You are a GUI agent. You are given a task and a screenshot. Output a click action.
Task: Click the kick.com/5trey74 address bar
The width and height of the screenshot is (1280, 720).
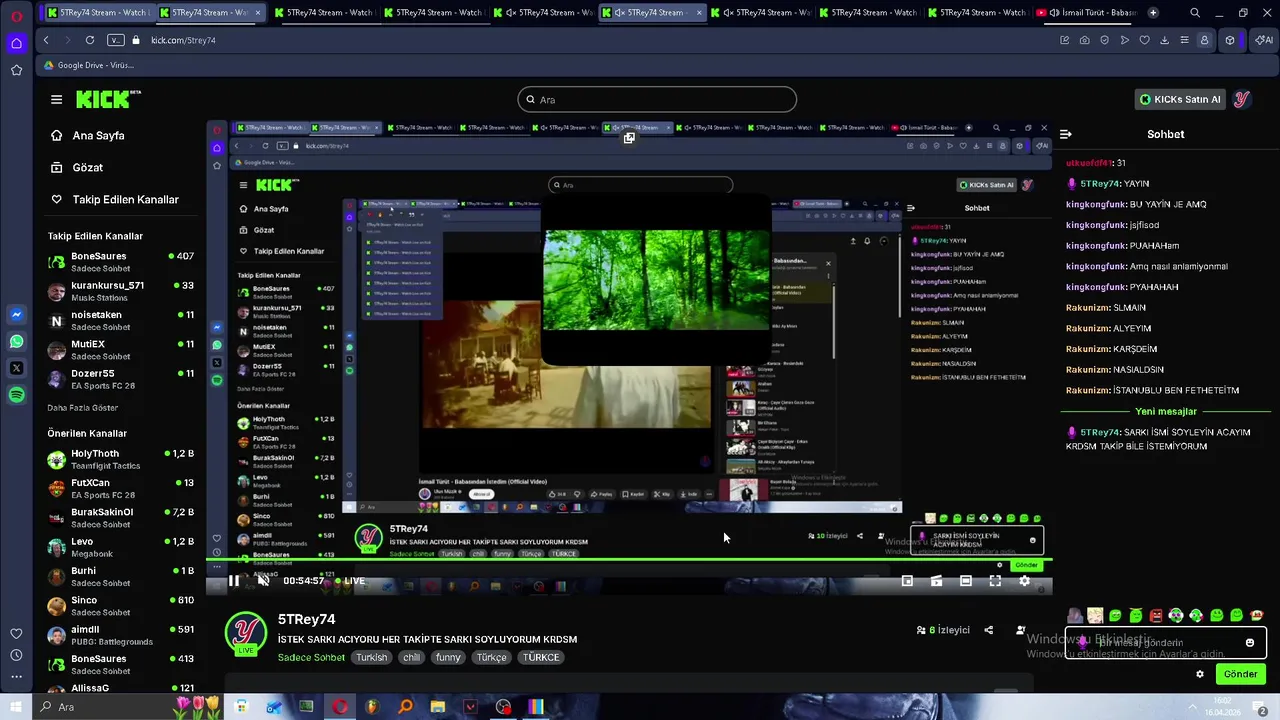pyautogui.click(x=183, y=40)
